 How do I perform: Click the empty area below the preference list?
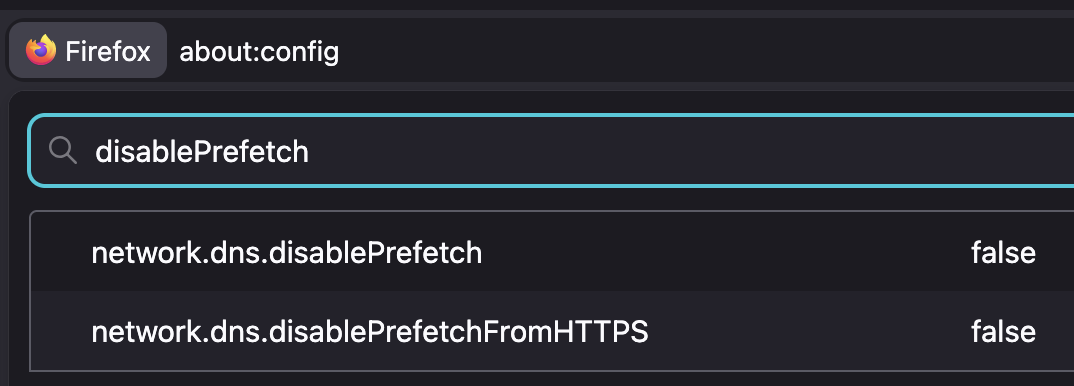click(548, 379)
